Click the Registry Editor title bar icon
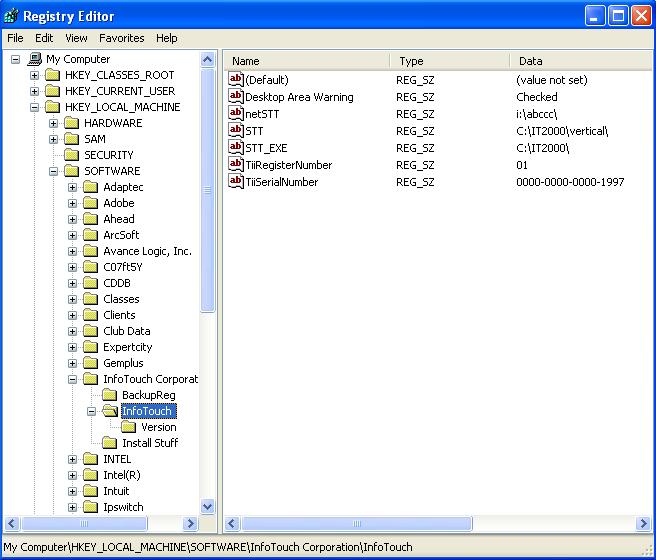 [x=11, y=16]
